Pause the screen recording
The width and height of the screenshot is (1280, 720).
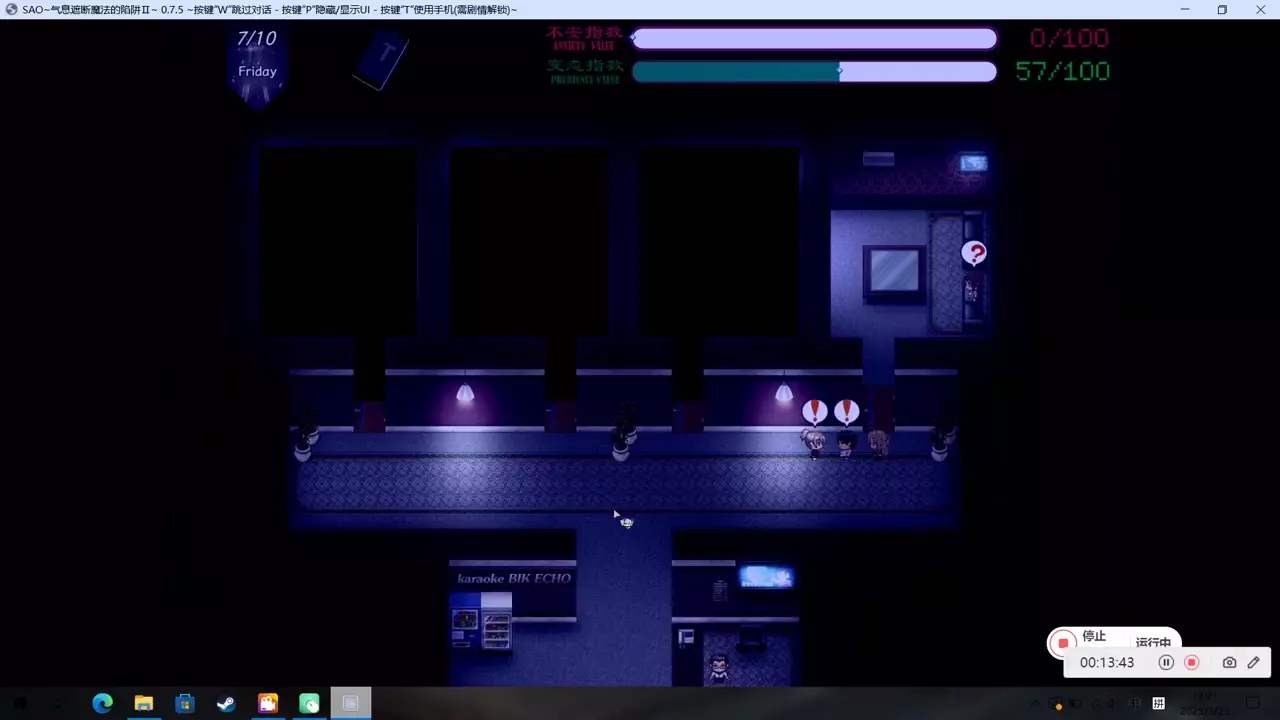[x=1166, y=662]
